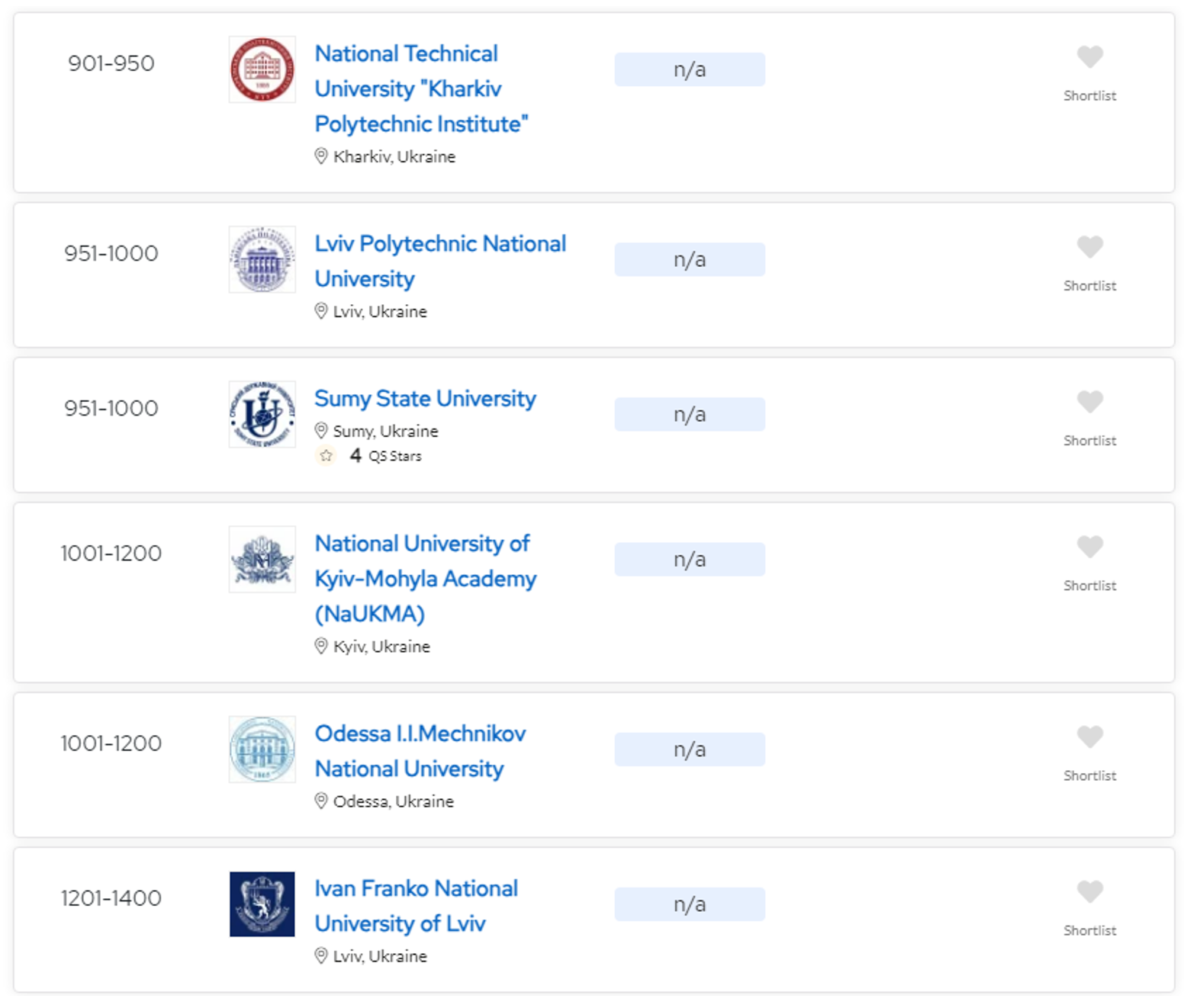Click Ivan Franko University dark blue logo

point(262,904)
